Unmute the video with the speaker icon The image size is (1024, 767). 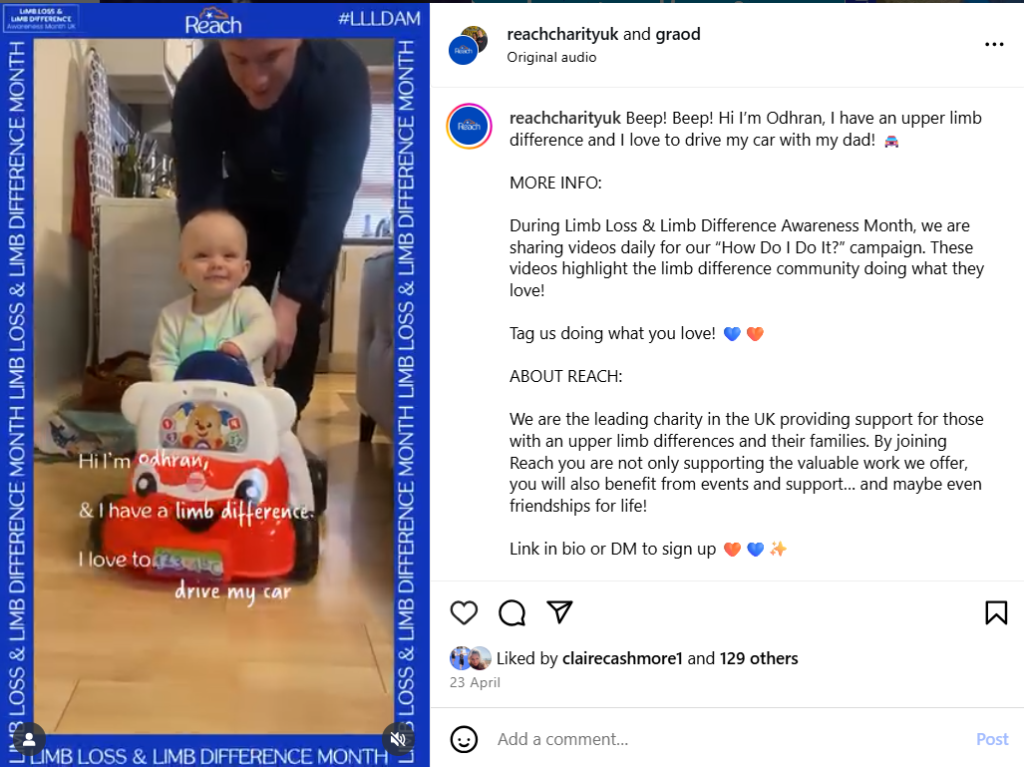[398, 738]
